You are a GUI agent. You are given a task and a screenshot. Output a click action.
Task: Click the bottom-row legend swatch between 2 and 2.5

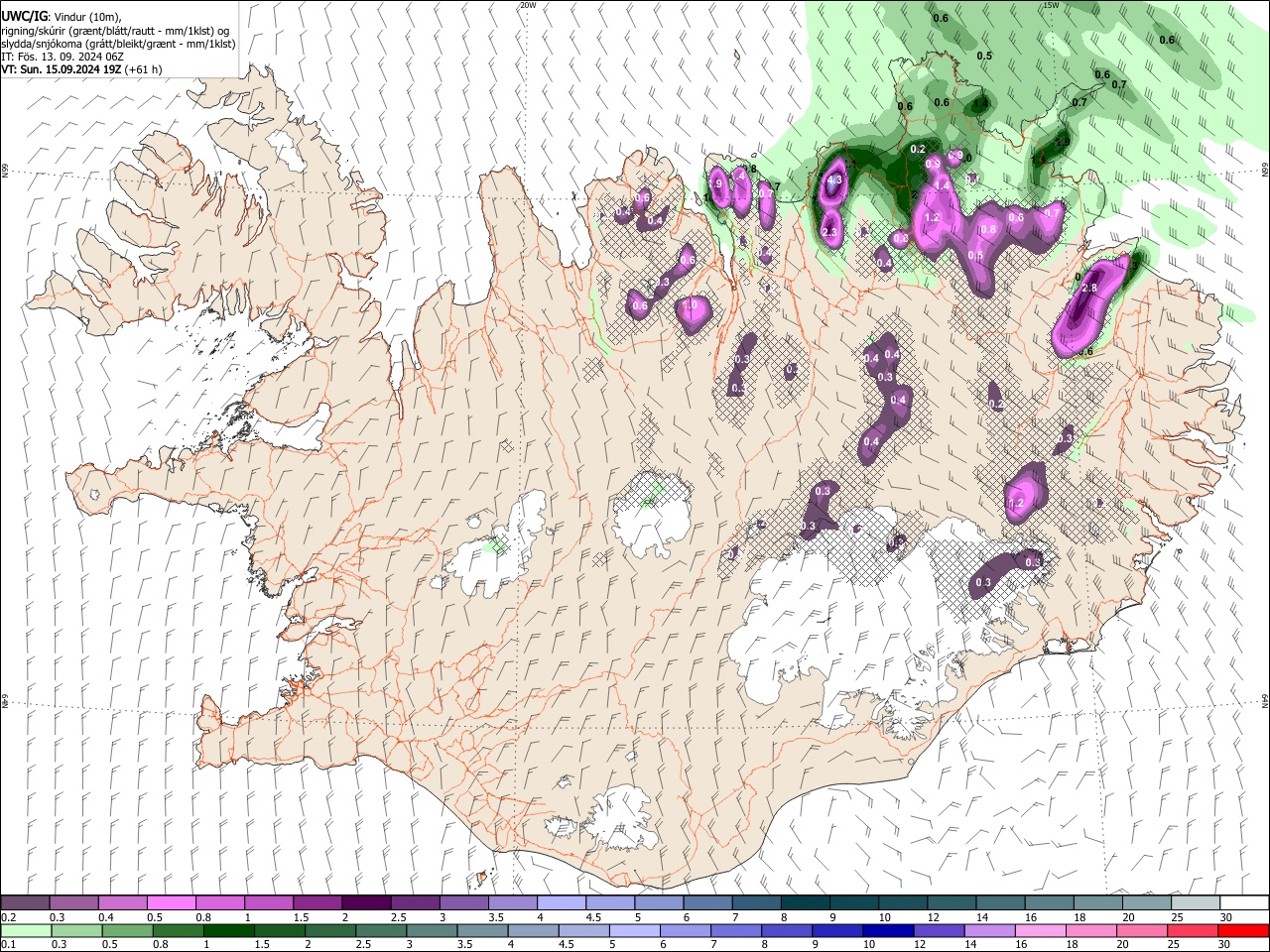click(x=329, y=931)
